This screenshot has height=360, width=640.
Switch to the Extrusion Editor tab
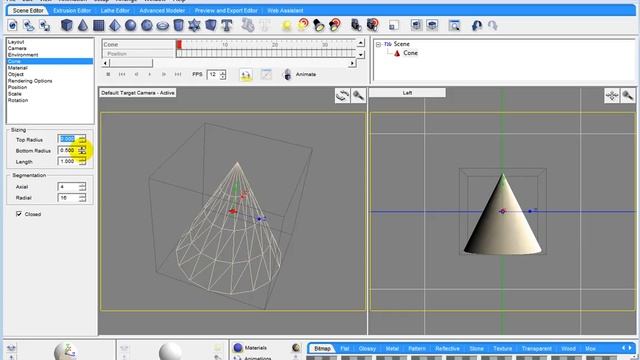(x=72, y=11)
